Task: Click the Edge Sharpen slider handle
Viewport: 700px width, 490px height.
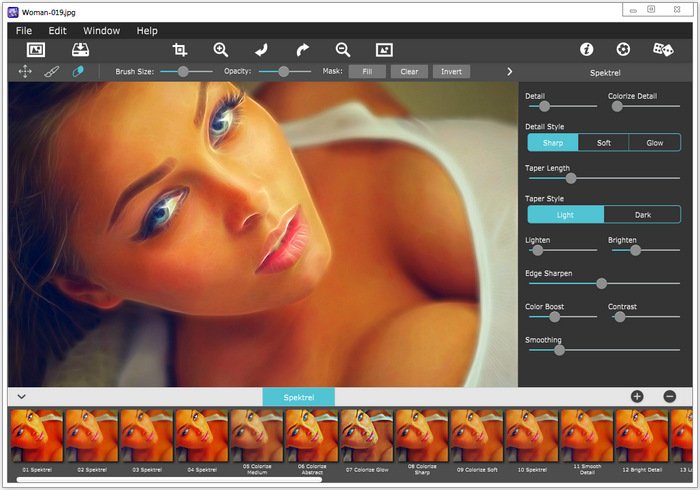Action: pos(601,283)
